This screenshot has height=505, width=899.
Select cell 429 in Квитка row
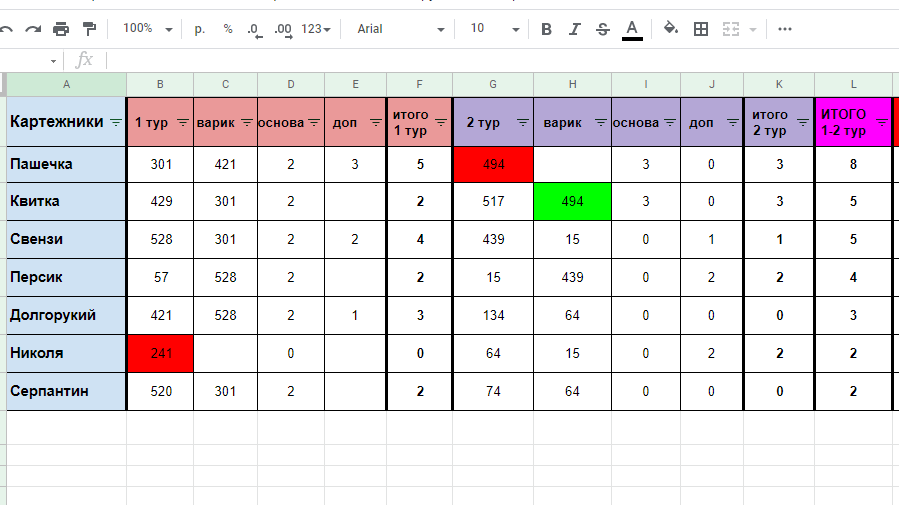click(161, 201)
